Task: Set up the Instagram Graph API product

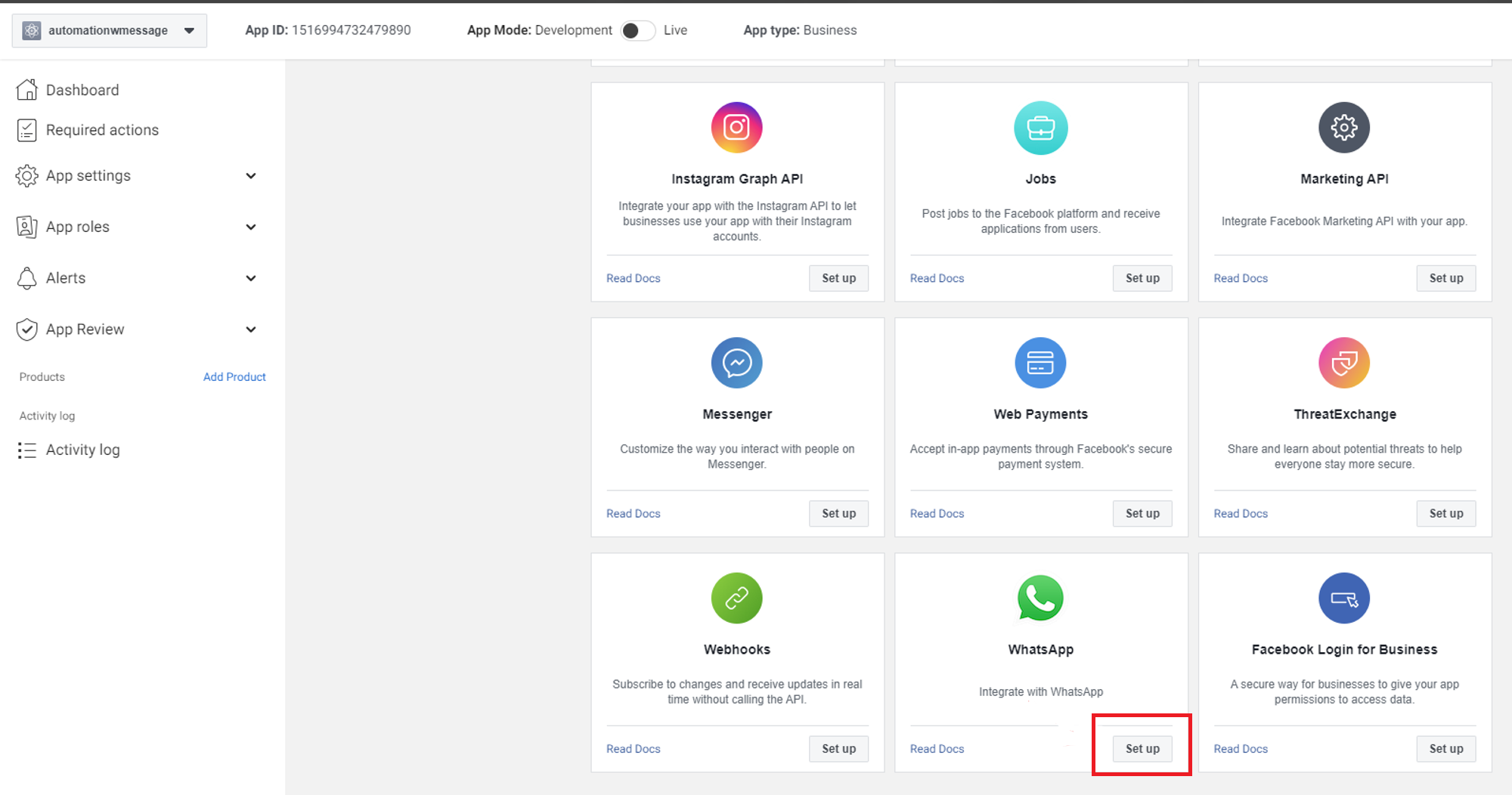Action: pos(838,278)
